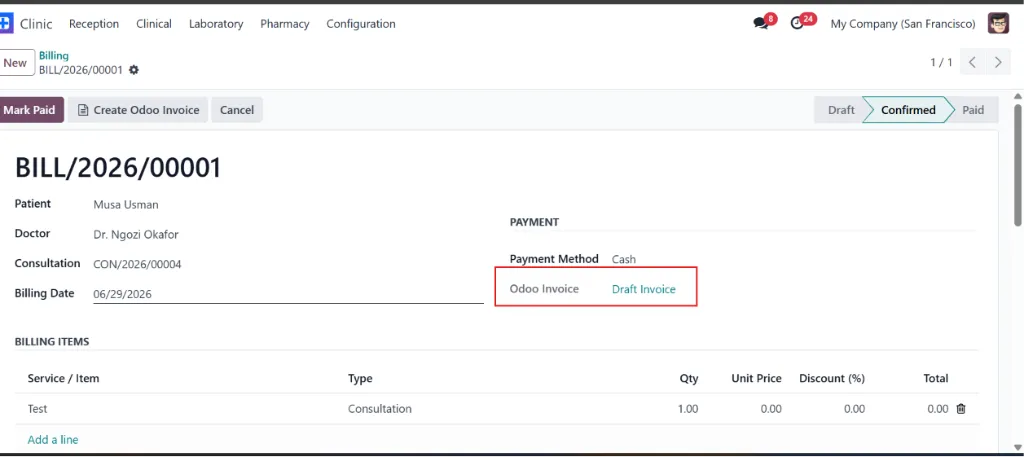The height and width of the screenshot is (457, 1024).
Task: Edit the Billing Date field 06/29/2026
Action: click(288, 294)
